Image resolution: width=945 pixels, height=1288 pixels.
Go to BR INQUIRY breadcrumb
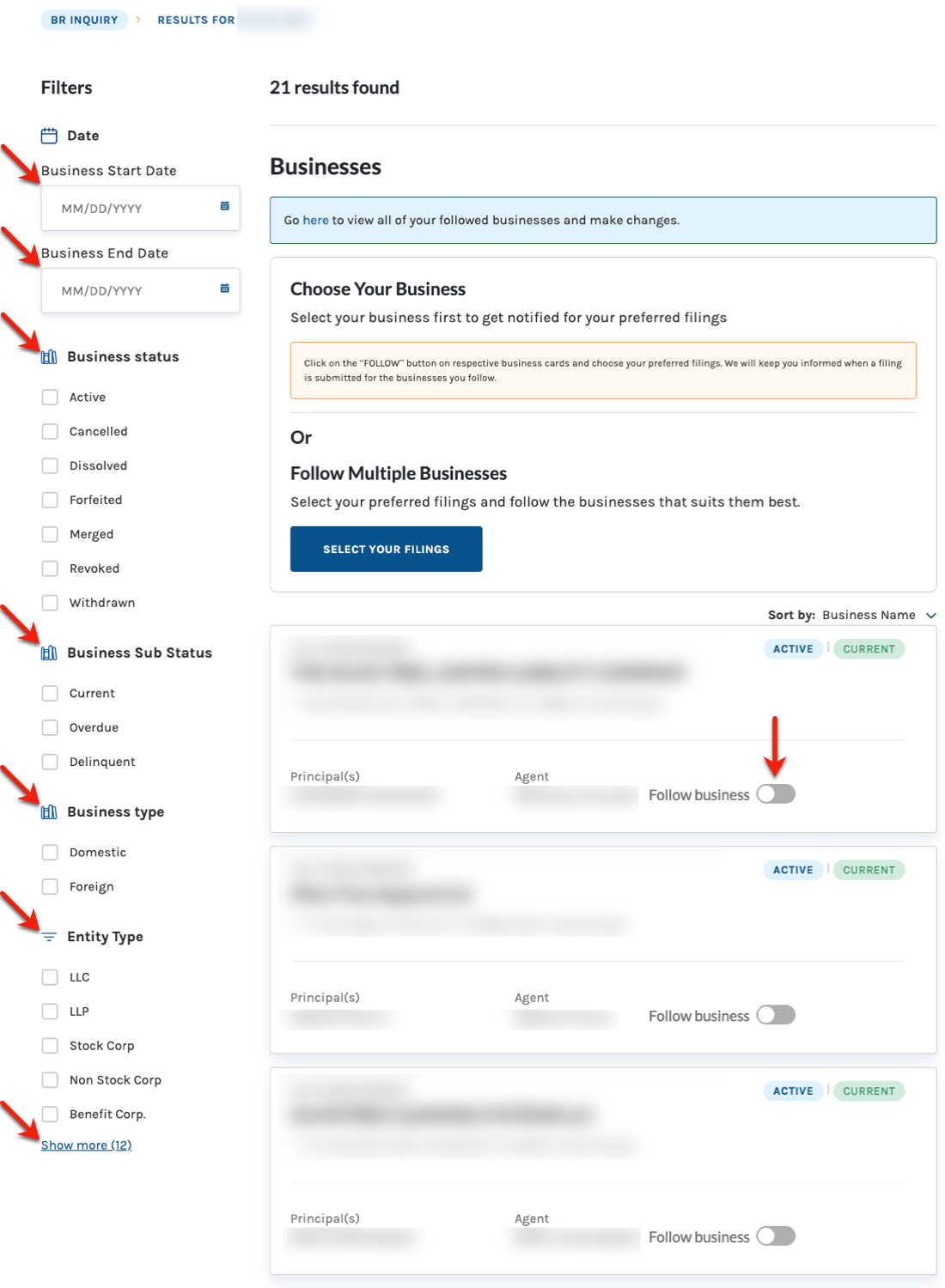click(84, 20)
